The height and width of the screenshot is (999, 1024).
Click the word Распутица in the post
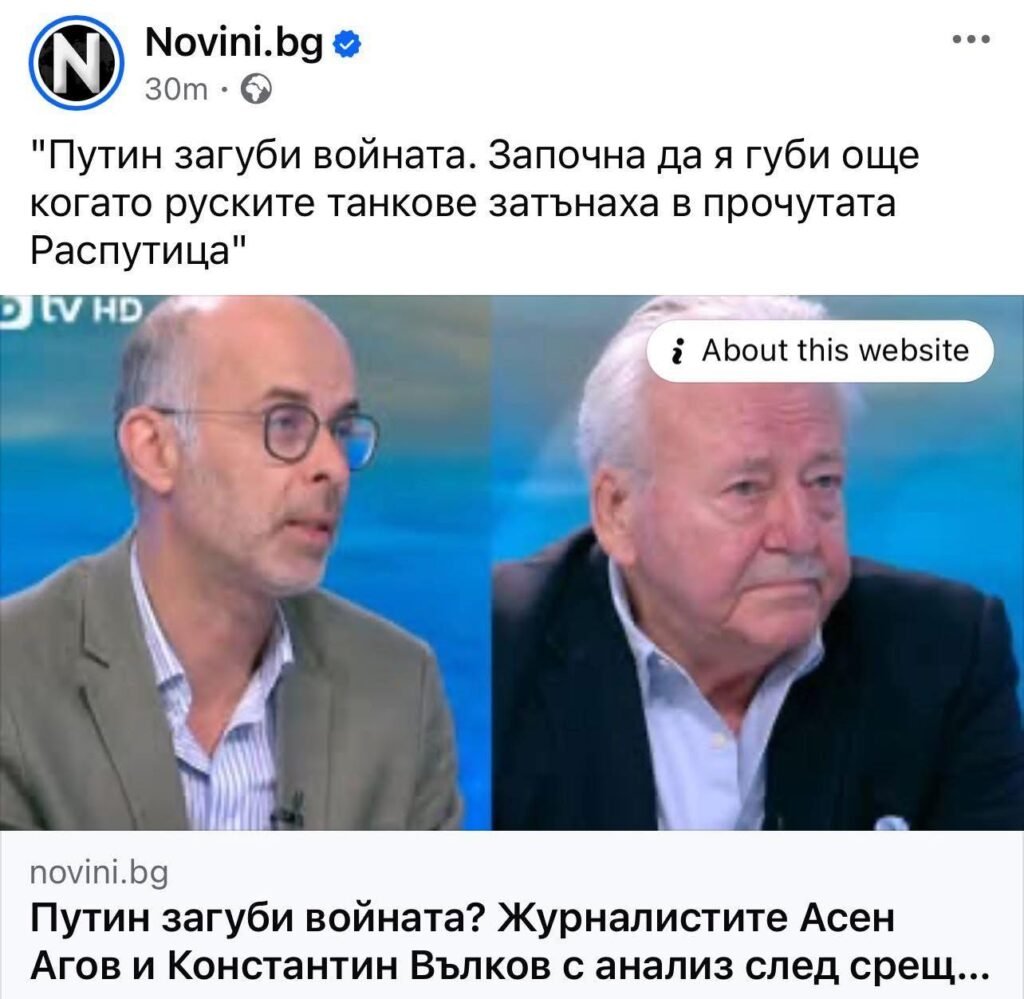[x=129, y=250]
